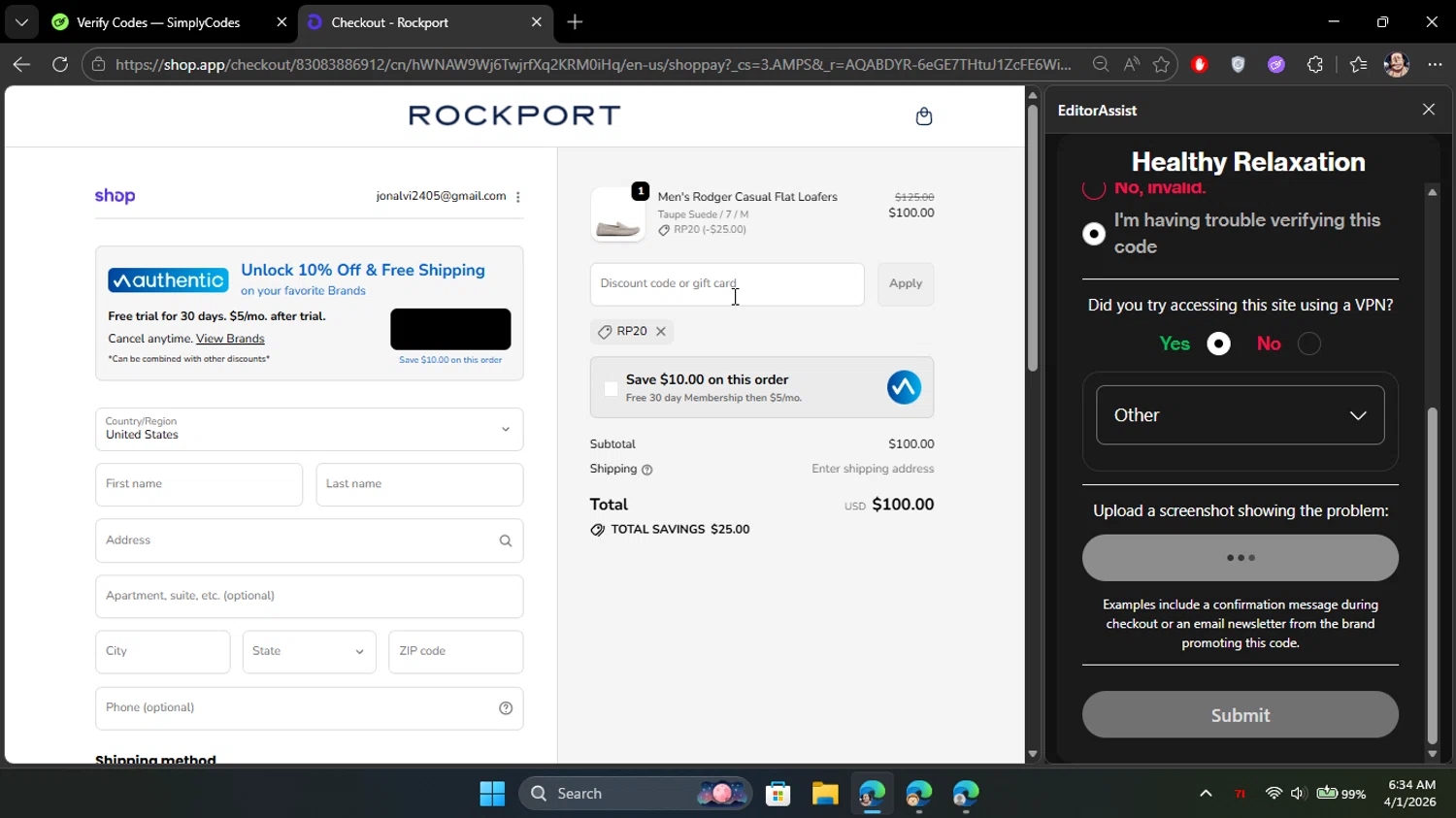Focus the Discount code or gift card field
The height and width of the screenshot is (818, 1456).
point(727,284)
